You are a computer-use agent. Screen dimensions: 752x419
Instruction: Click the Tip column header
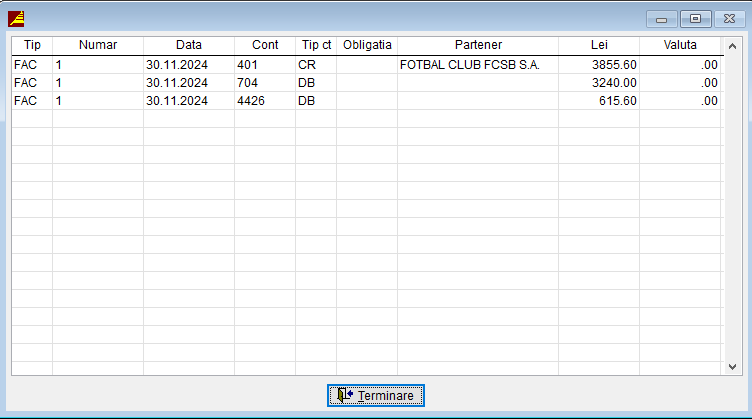[32, 45]
